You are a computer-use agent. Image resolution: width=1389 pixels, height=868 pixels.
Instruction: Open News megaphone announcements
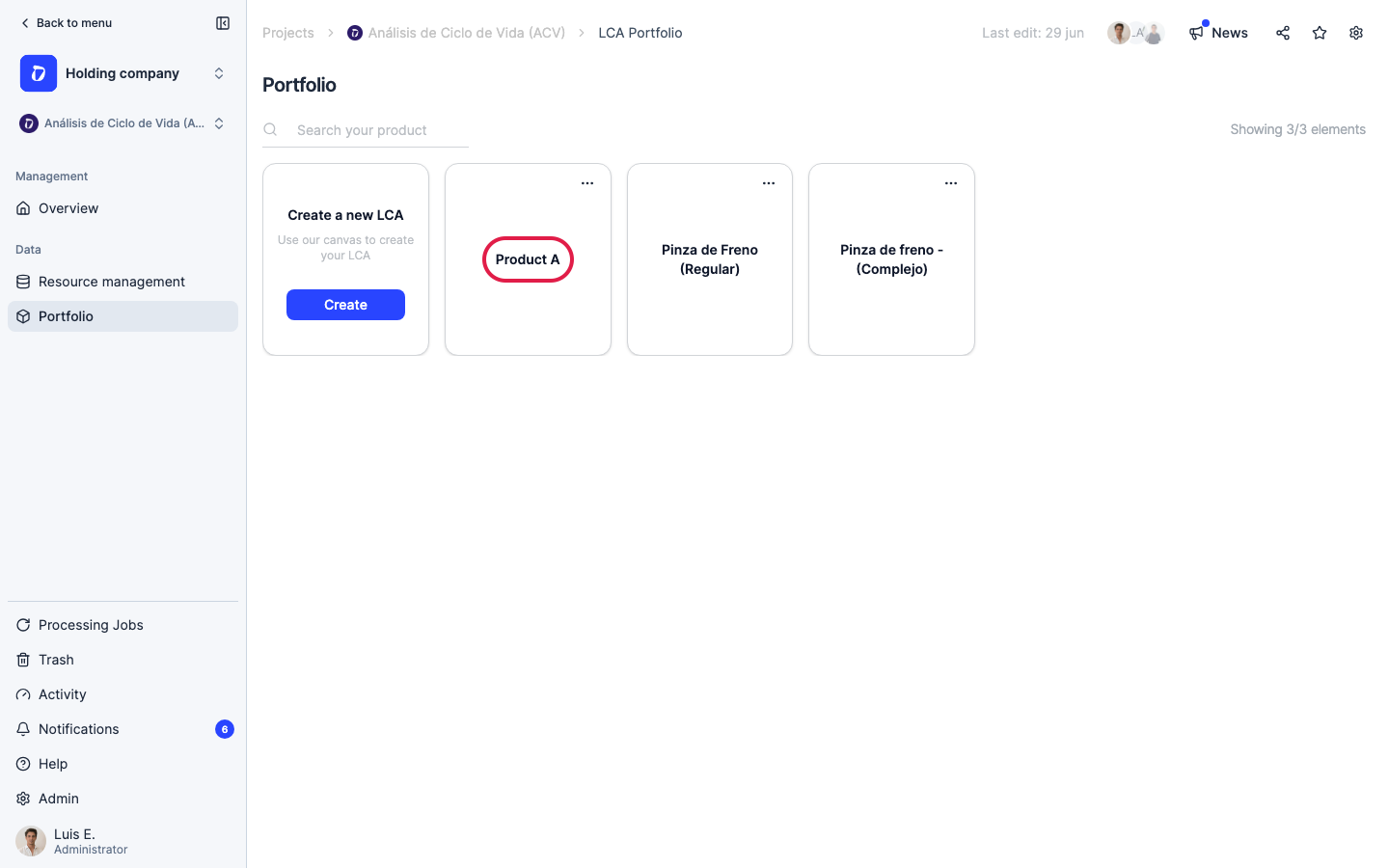[1218, 33]
